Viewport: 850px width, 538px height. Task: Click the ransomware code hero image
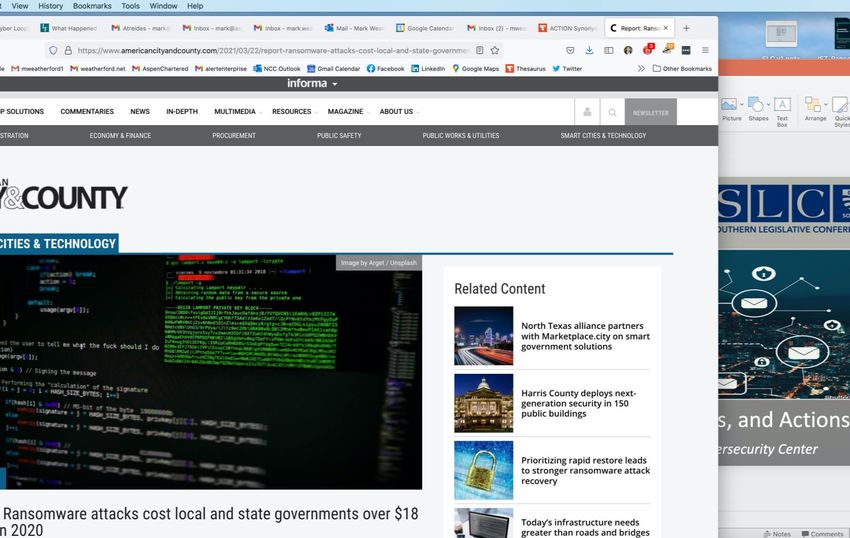[211, 372]
